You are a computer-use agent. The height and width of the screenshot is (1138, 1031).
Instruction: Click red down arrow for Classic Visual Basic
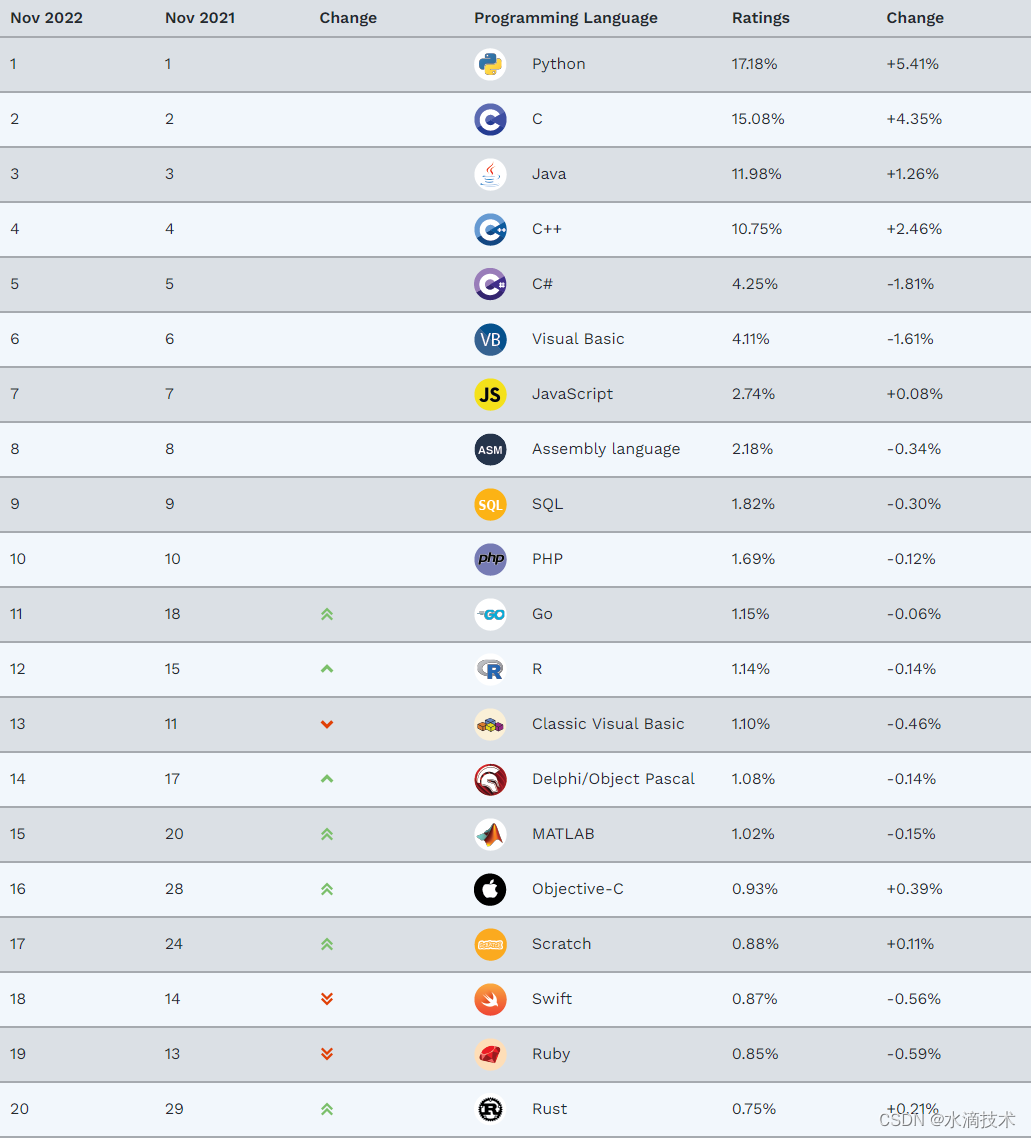click(327, 724)
